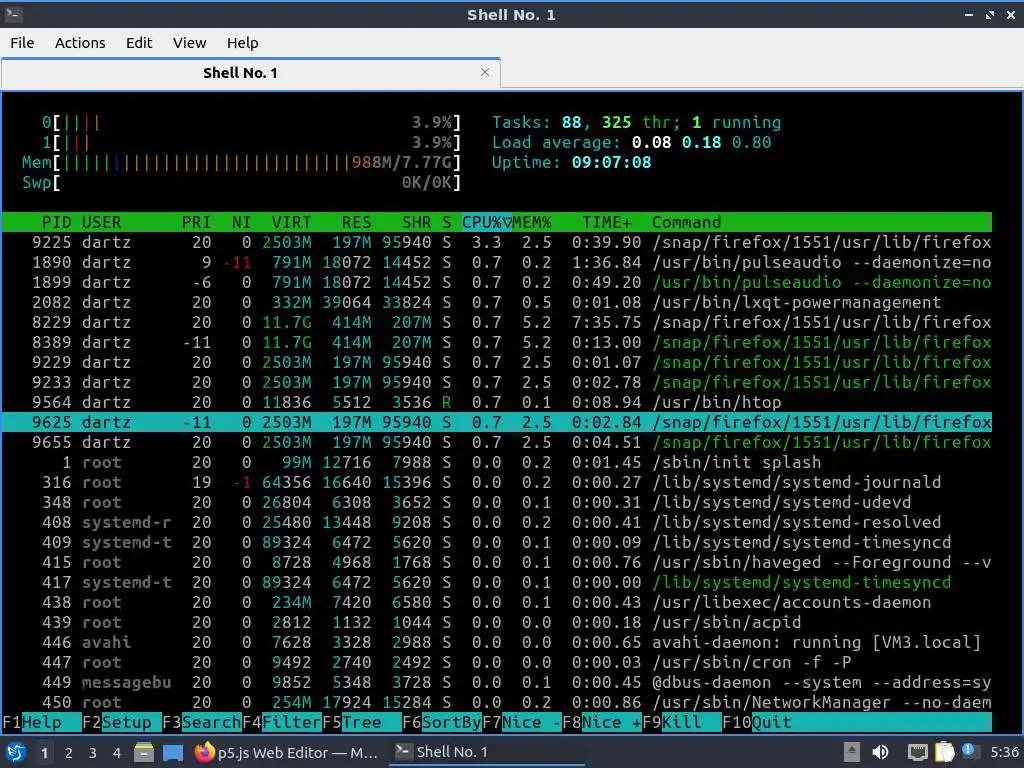Click the CPU 1 usage meter
This screenshot has height=768, width=1024.
click(x=251, y=142)
